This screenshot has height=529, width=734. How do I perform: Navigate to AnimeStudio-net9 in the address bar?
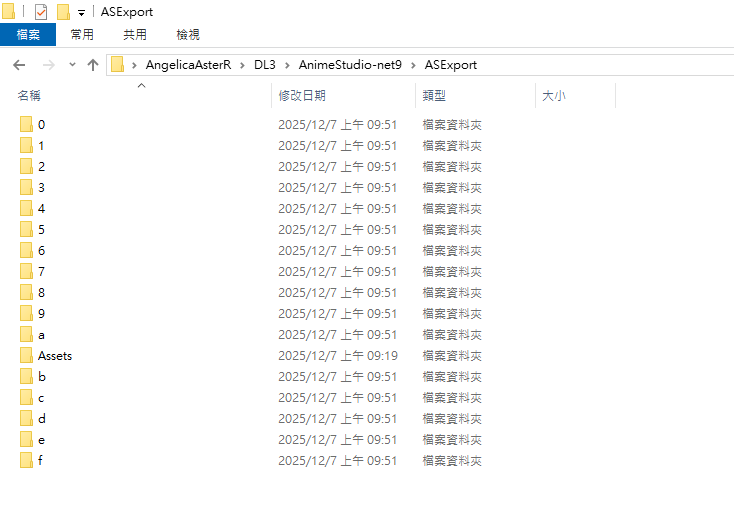point(350,65)
